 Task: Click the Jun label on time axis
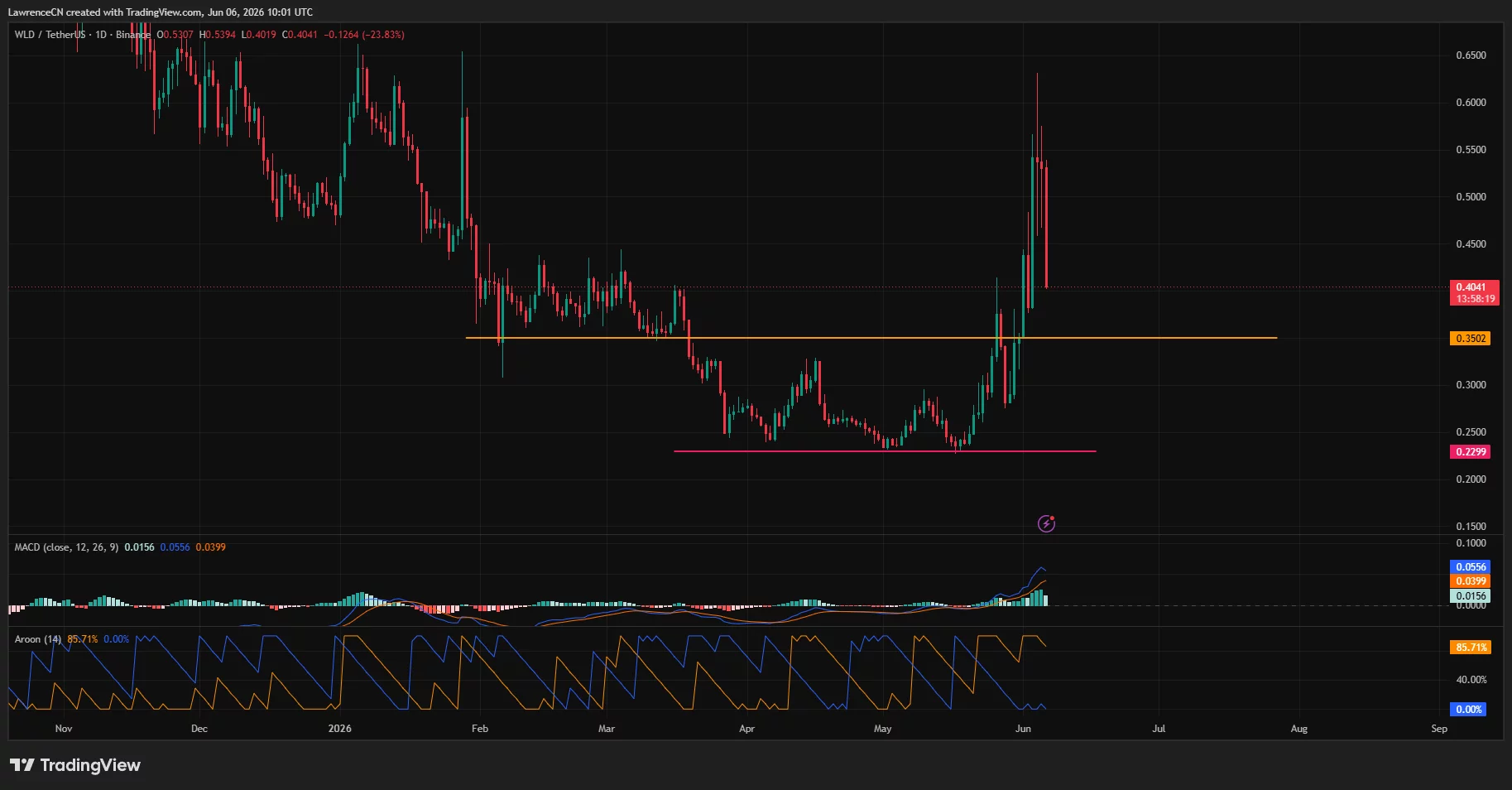coord(1023,729)
